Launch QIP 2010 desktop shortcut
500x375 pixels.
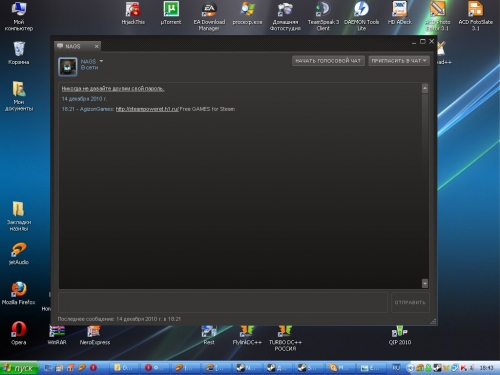point(400,335)
